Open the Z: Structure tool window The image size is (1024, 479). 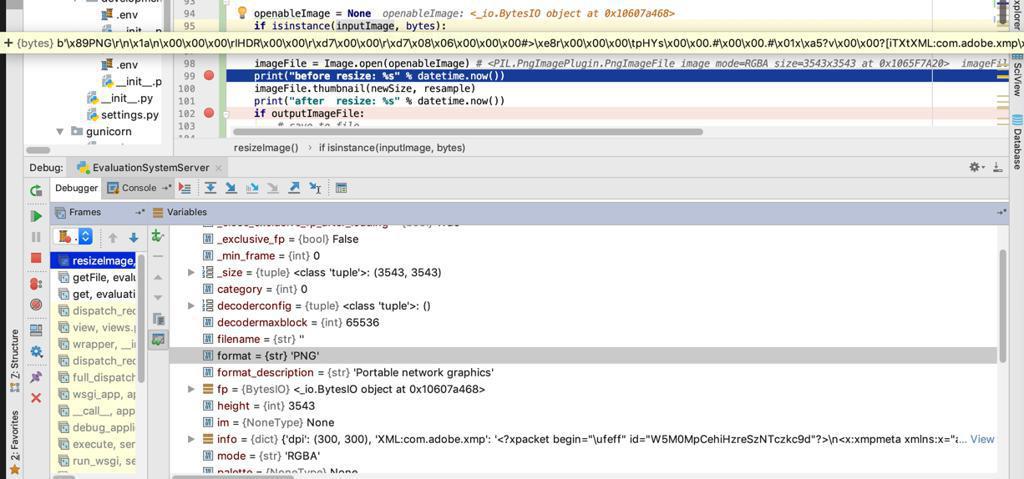[x=14, y=360]
